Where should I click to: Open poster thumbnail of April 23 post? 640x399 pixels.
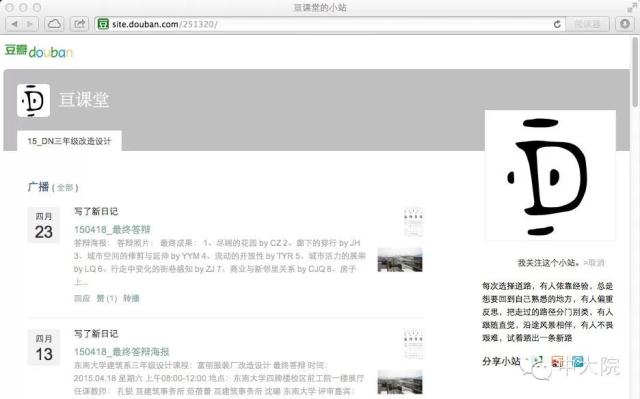coord(413,222)
